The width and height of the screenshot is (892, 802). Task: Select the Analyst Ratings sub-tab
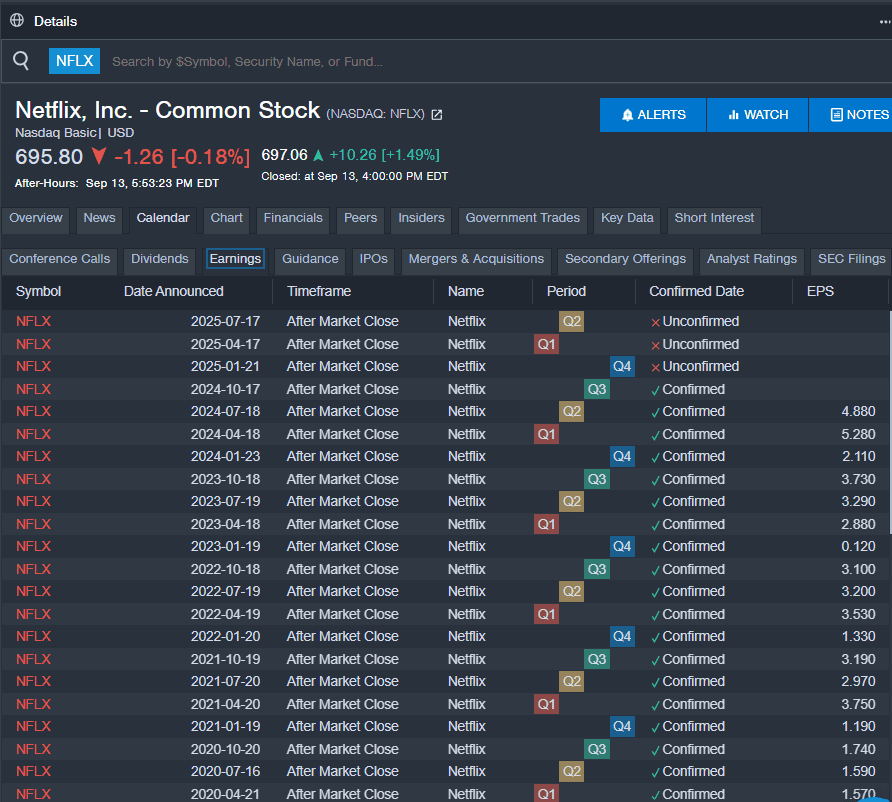point(752,259)
